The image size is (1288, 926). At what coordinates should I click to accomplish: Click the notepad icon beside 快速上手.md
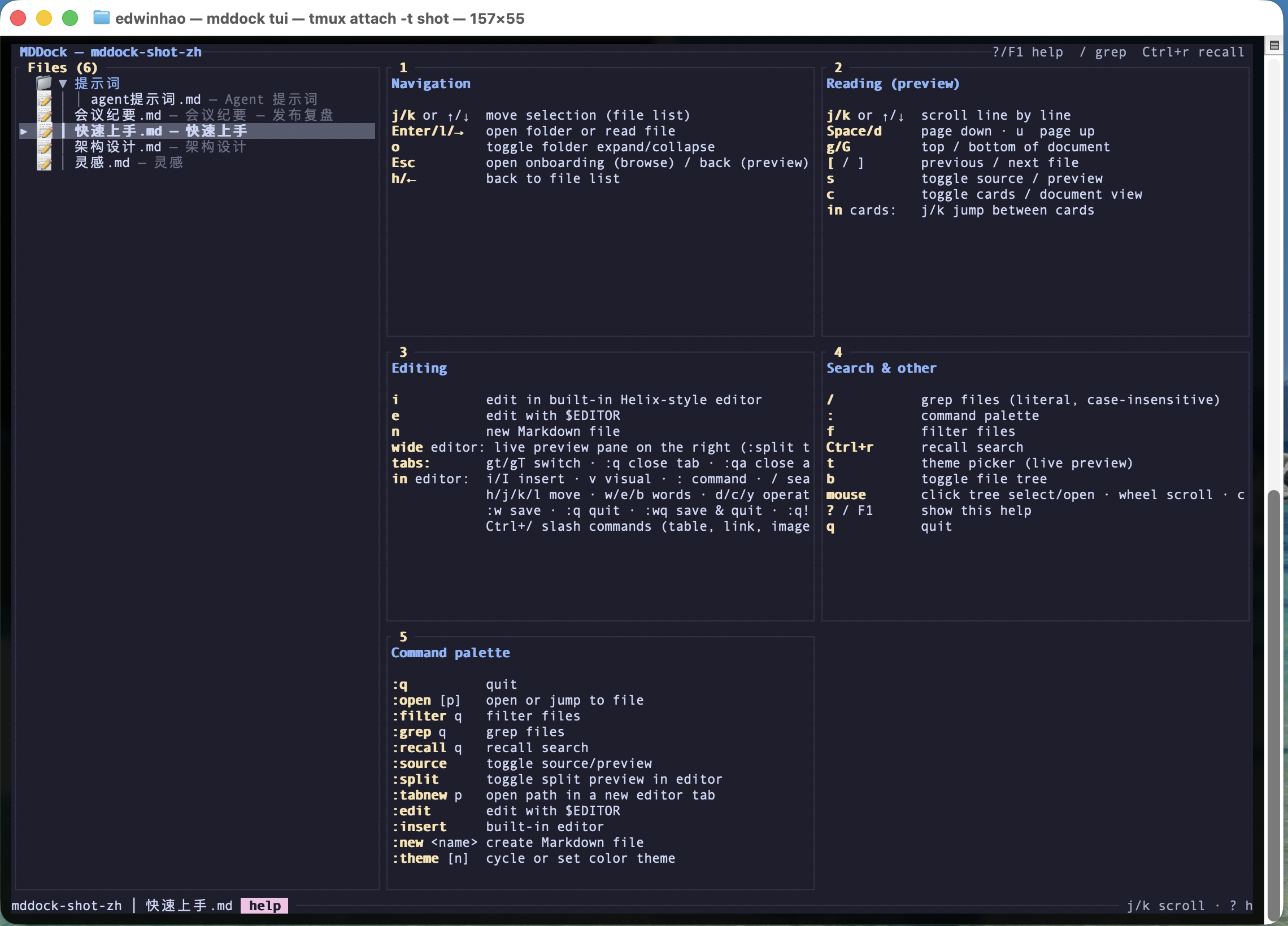[x=44, y=131]
